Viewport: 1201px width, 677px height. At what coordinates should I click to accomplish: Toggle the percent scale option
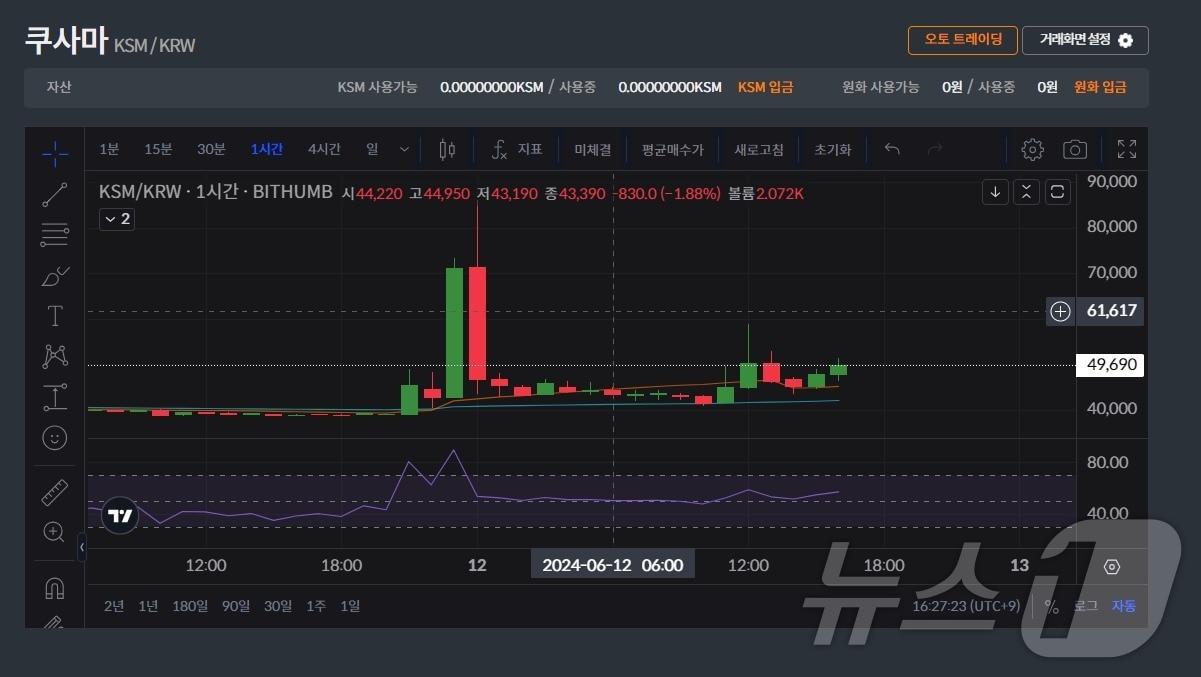(1051, 606)
